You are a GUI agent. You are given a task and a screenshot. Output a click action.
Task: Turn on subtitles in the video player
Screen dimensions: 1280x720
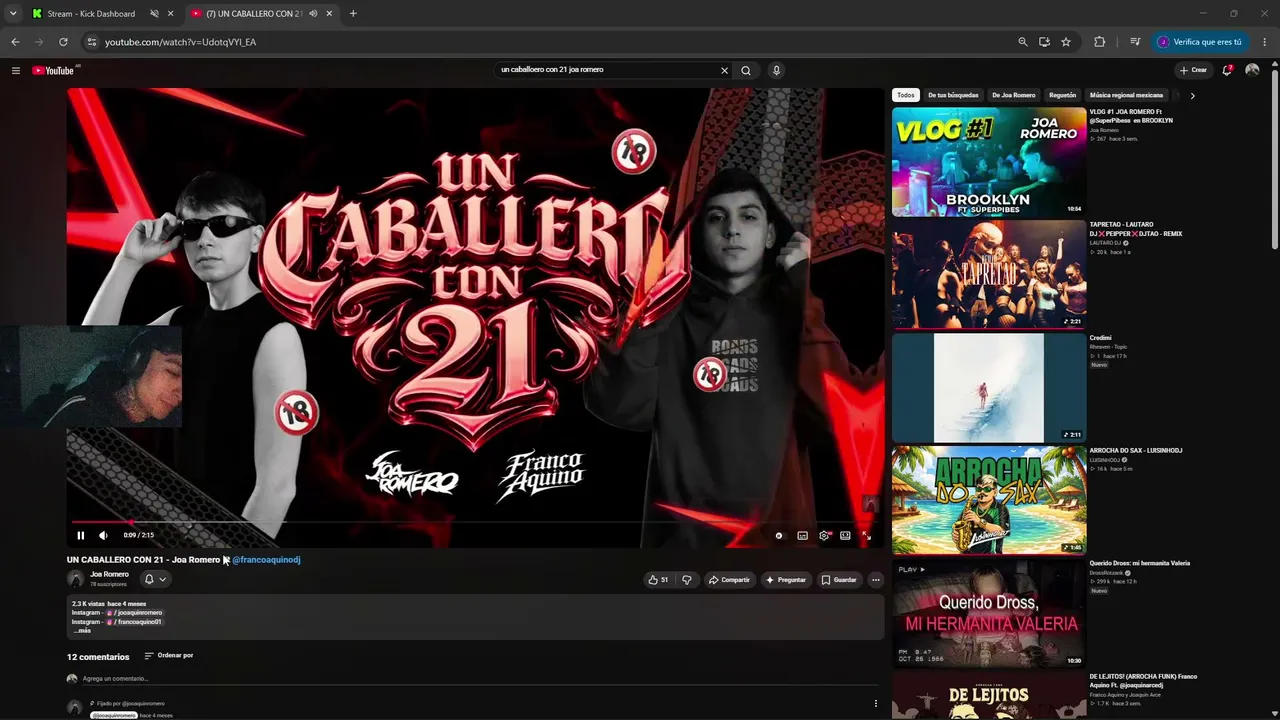[802, 535]
